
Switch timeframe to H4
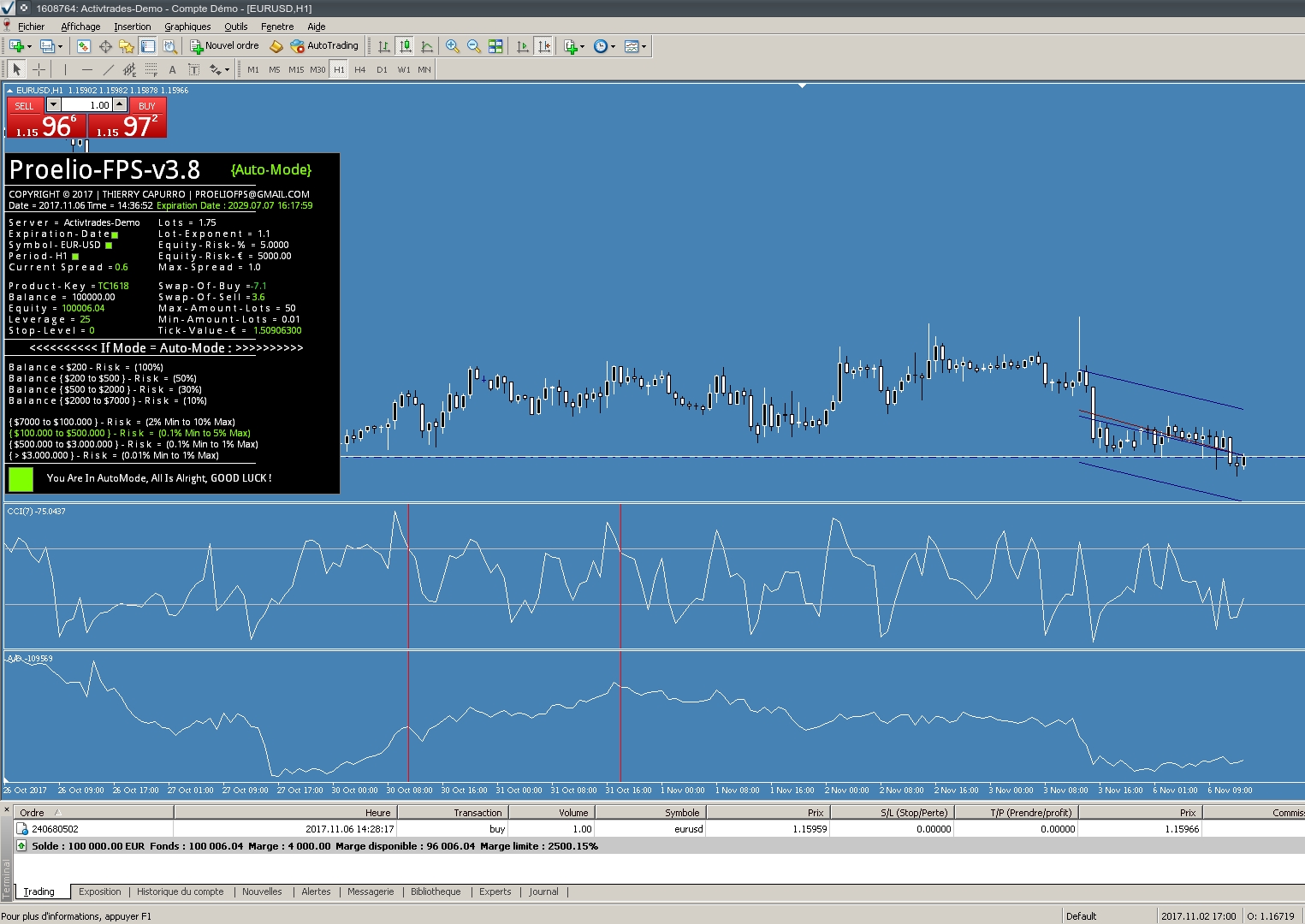pyautogui.click(x=359, y=69)
